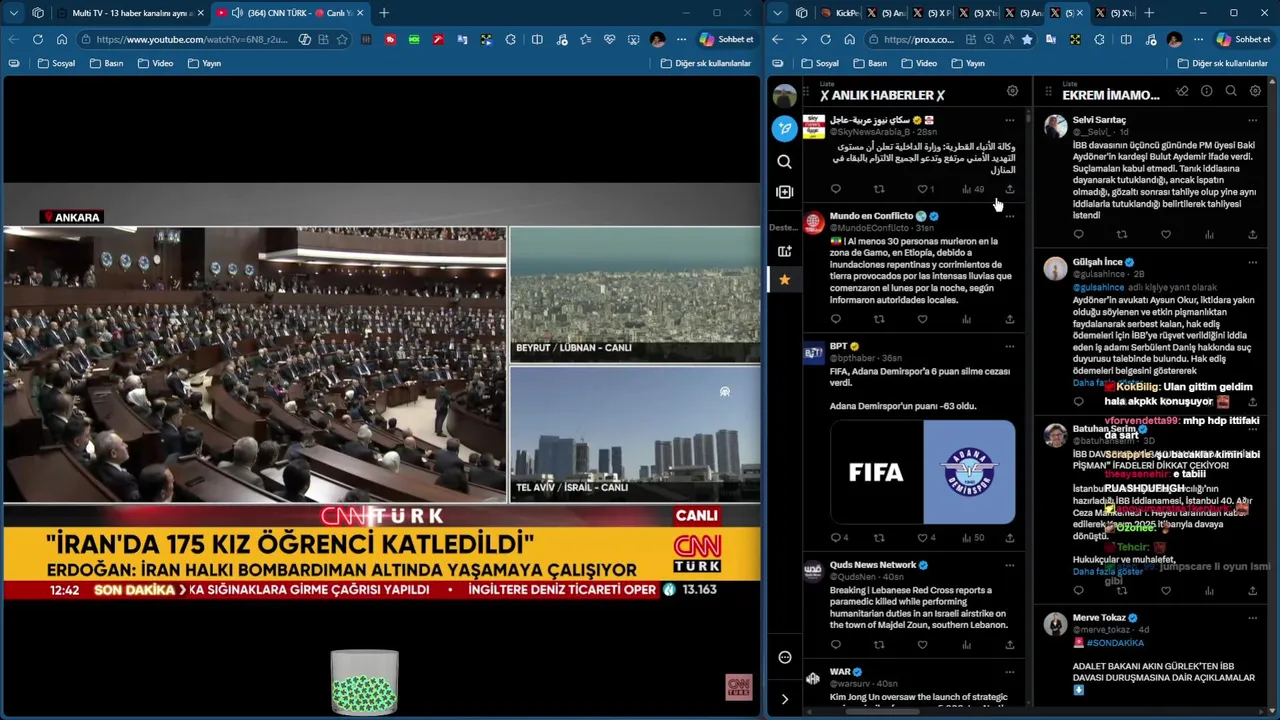Image resolution: width=1280 pixels, height=720 pixels.
Task: Open the decks icon in X Pro sidebar
Action: (x=785, y=192)
